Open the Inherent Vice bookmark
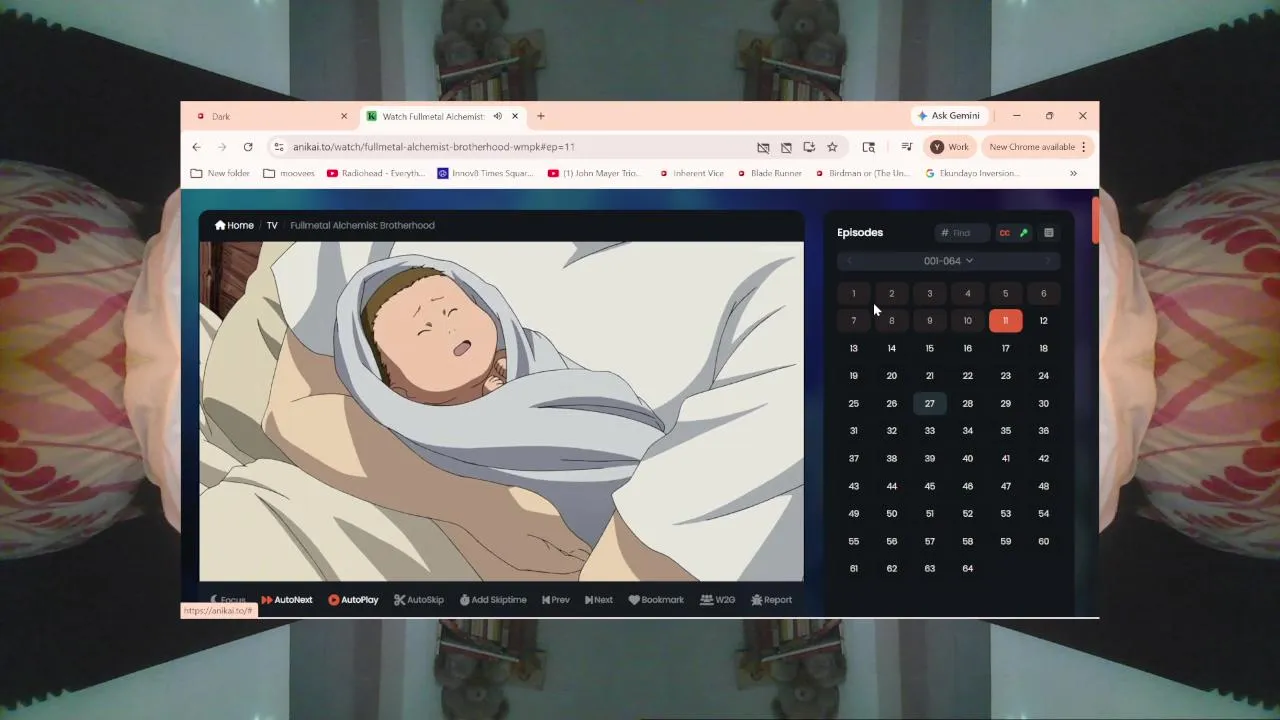 click(692, 173)
